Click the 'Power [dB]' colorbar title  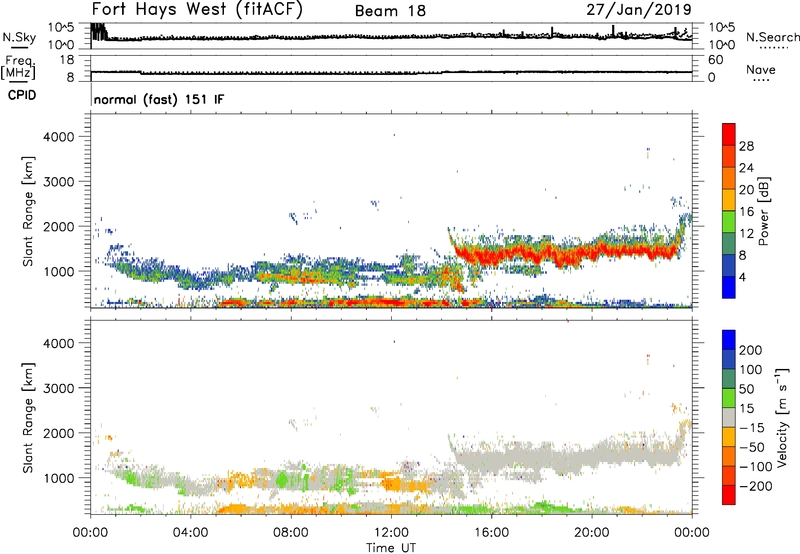764,211
